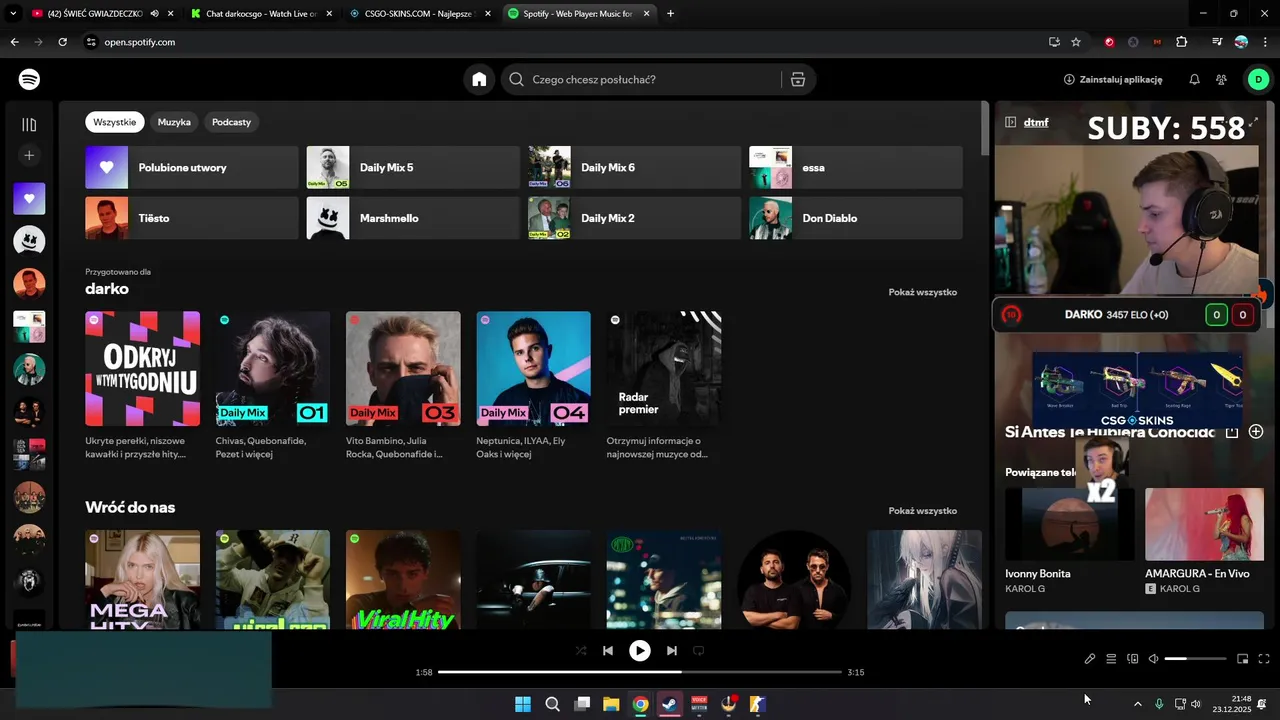Open AMARGURA - En Vivo related video
The image size is (1280, 720).
1204,541
